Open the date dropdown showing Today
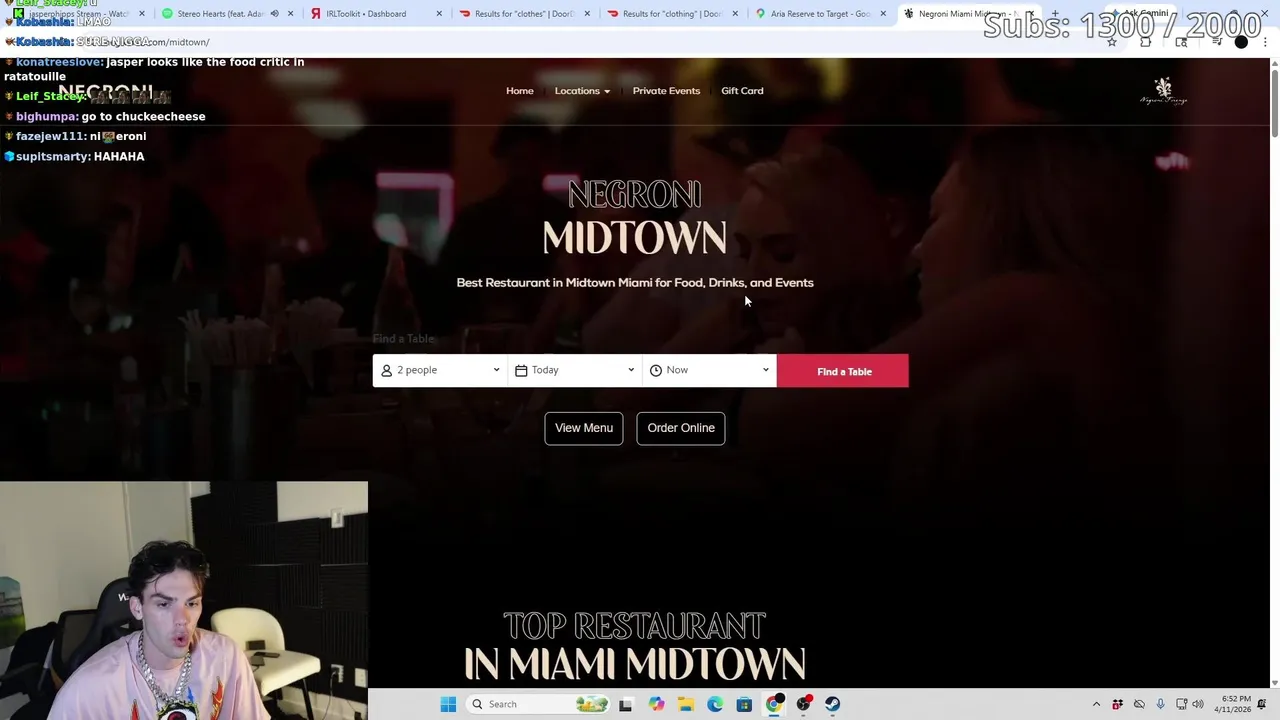This screenshot has width=1280, height=720. 575,370
